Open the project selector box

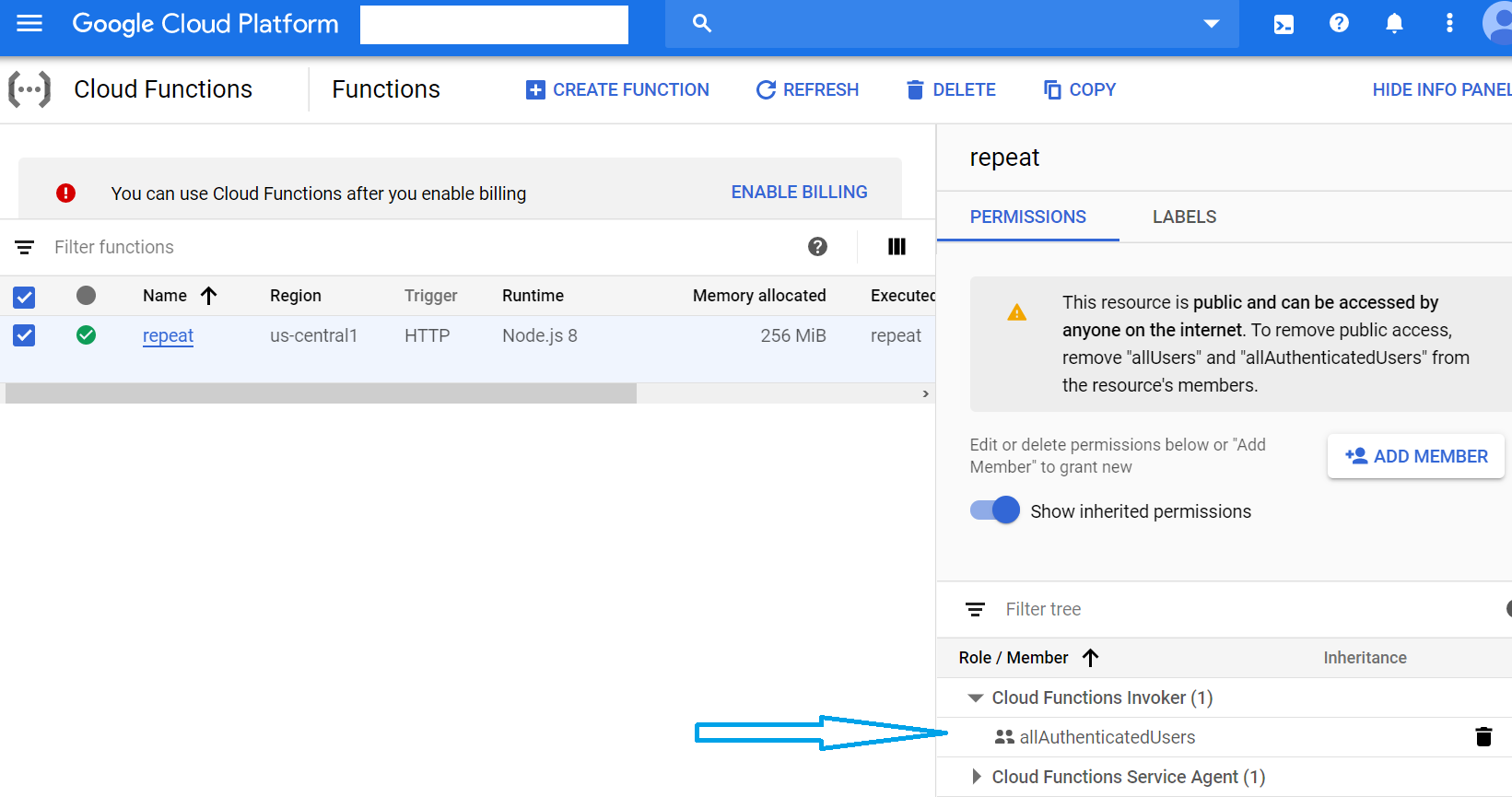click(494, 24)
